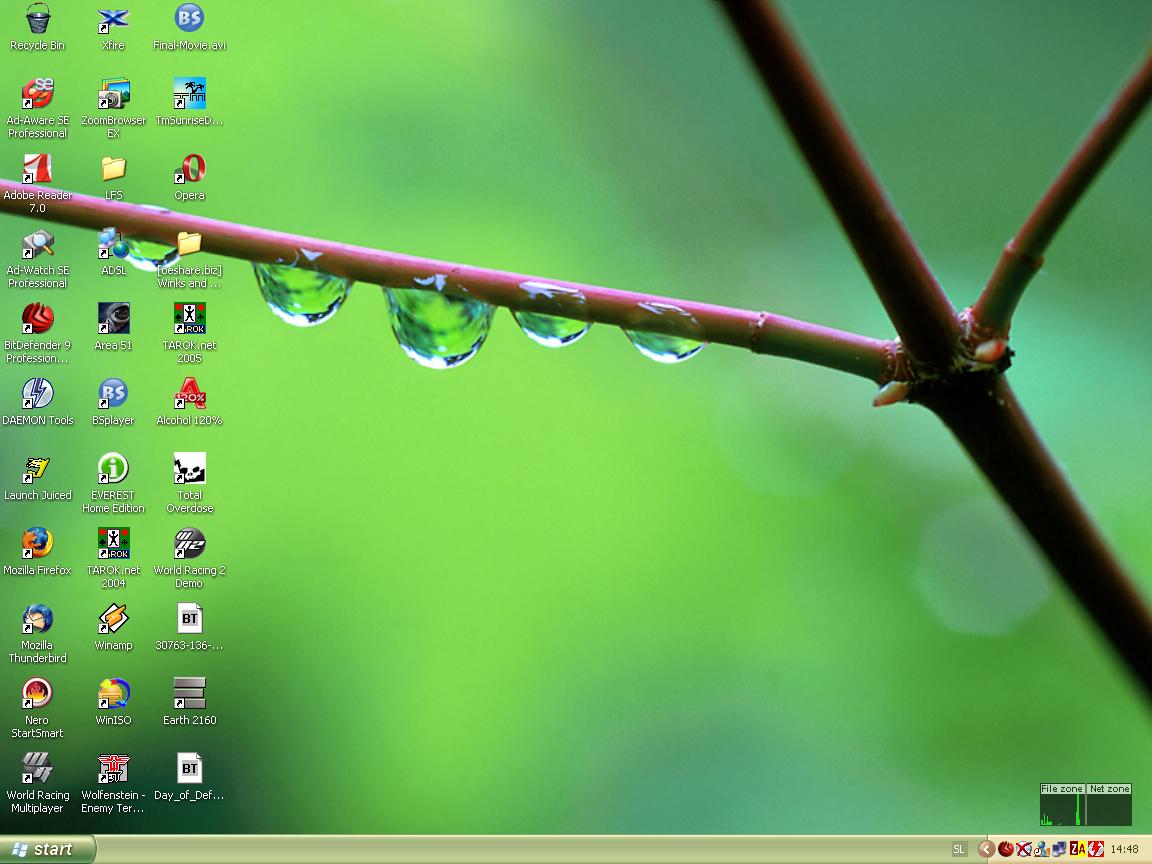Click SL language indicator
Viewport: 1152px width, 864px height.
click(958, 849)
